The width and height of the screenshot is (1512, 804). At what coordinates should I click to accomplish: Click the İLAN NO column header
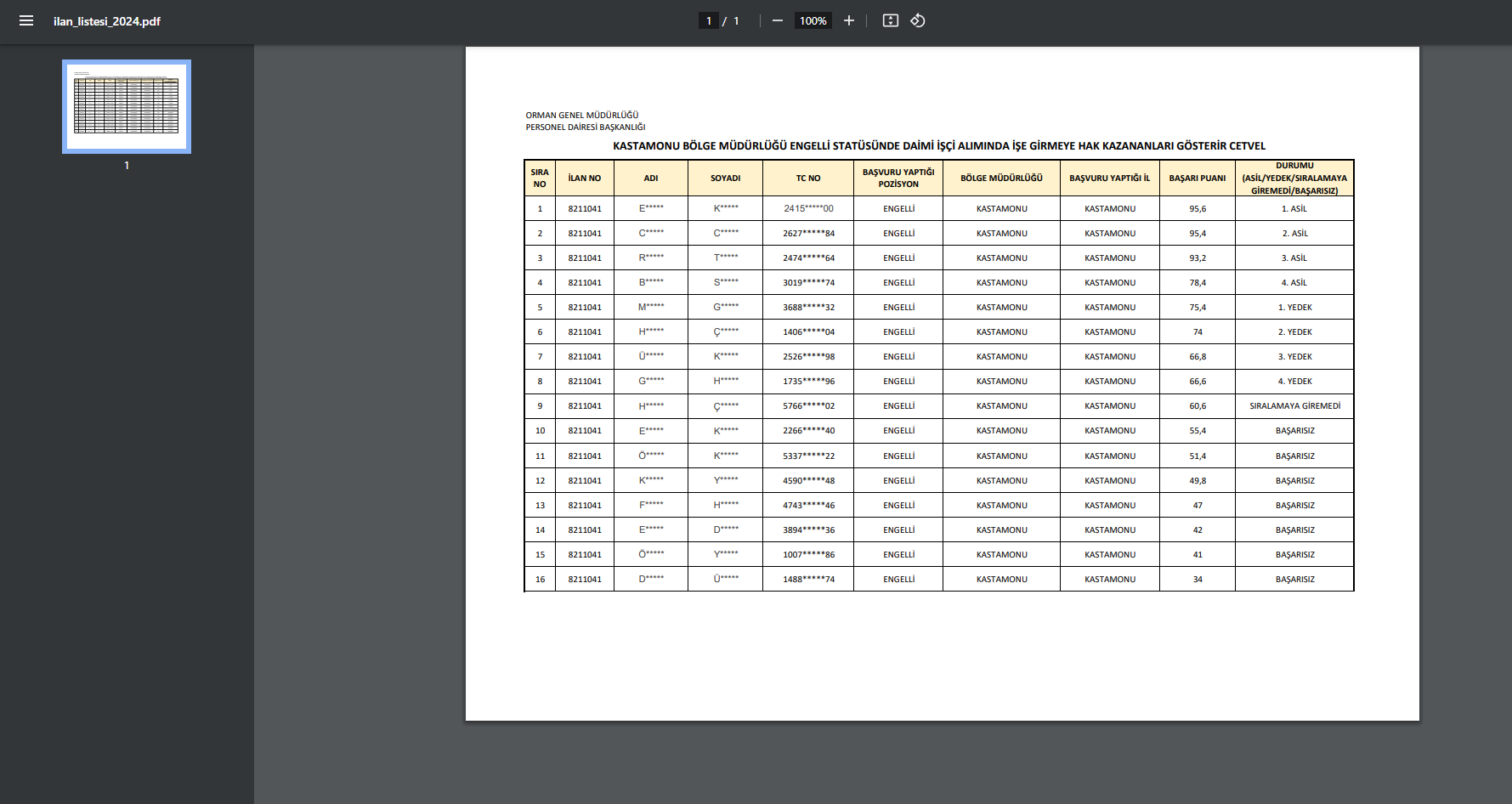point(585,178)
